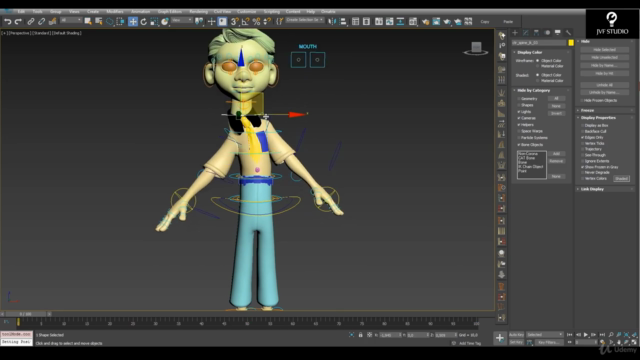Click the Unhide by Name button
The width and height of the screenshot is (640, 360).
[604, 93]
